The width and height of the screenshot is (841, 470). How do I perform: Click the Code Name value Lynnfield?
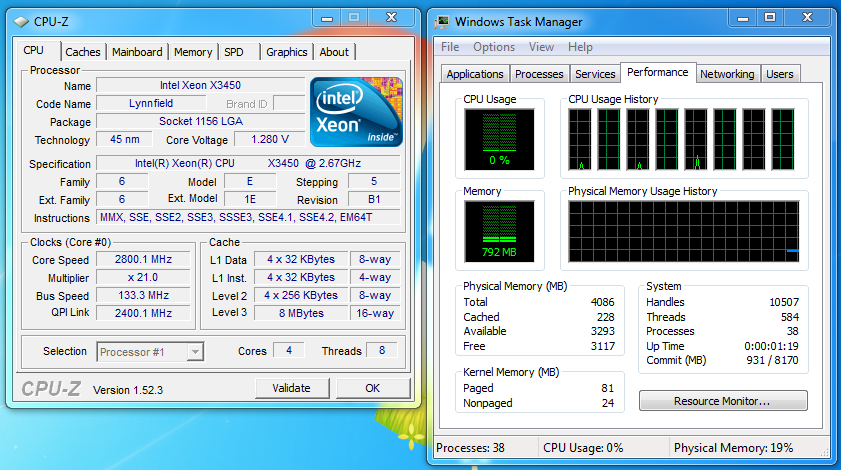[151, 104]
